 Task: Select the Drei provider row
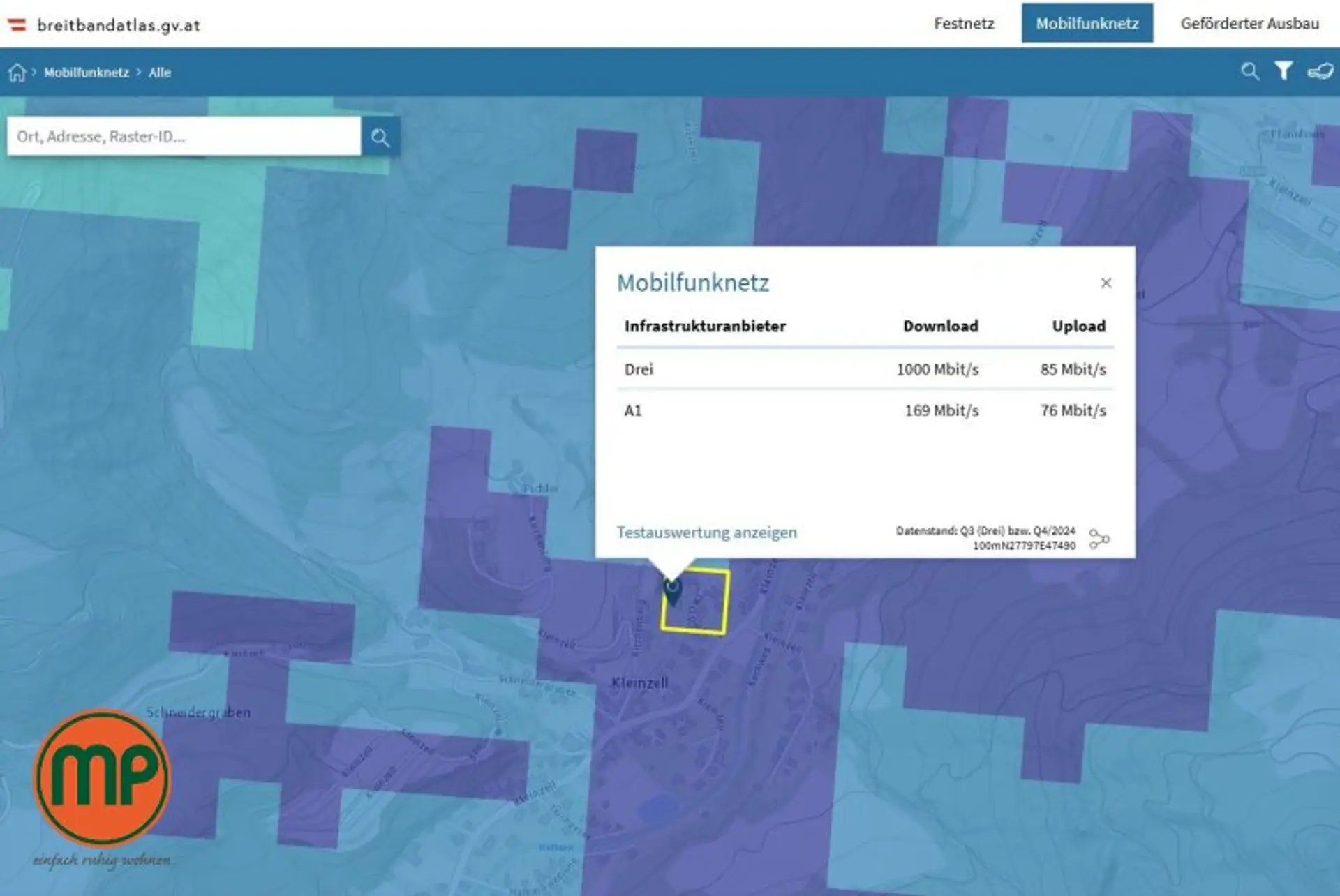865,369
